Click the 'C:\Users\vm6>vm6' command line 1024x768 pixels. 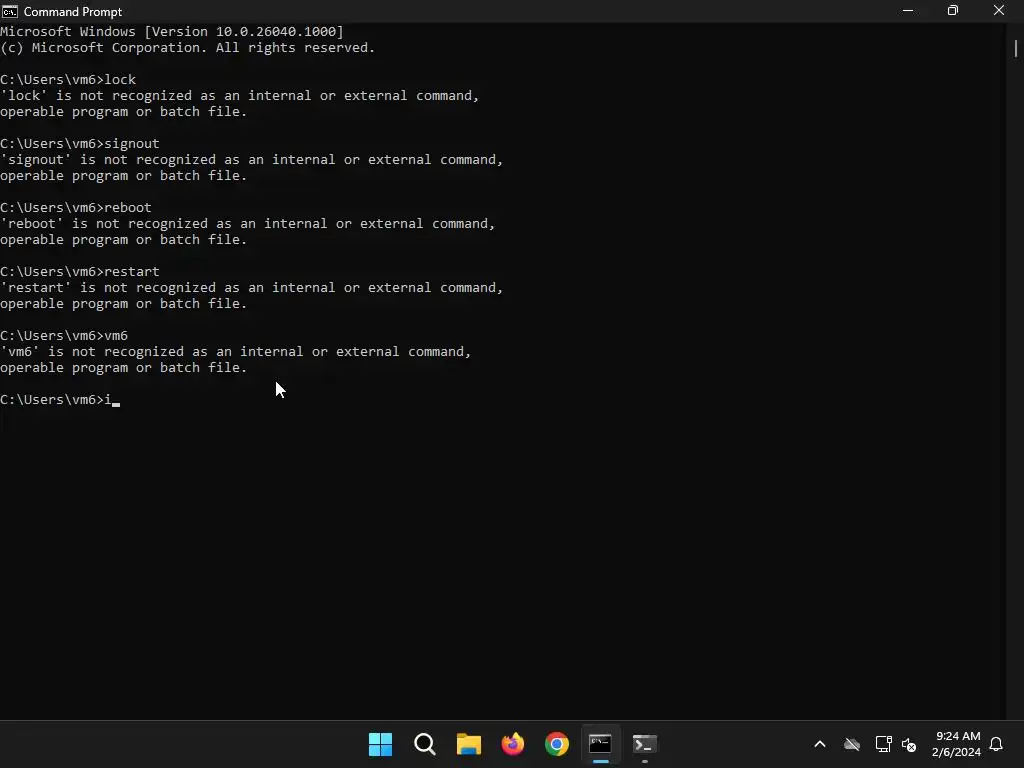(64, 336)
